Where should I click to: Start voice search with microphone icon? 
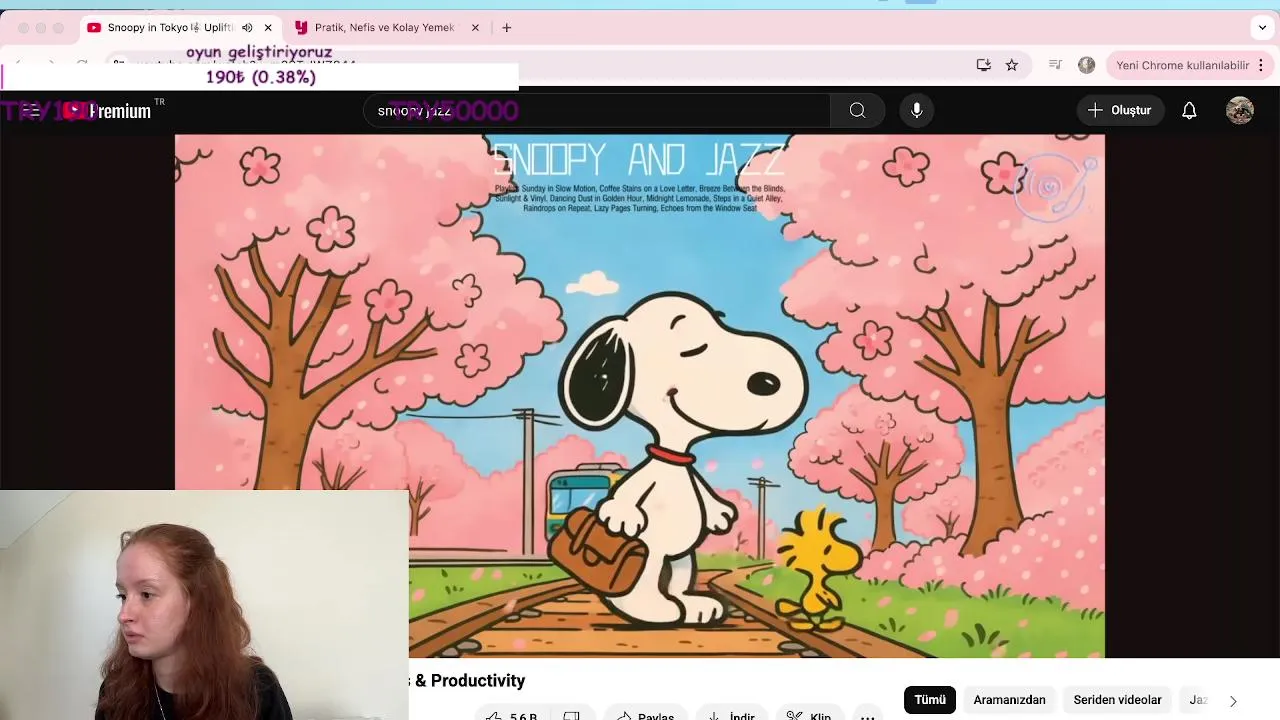pos(916,111)
